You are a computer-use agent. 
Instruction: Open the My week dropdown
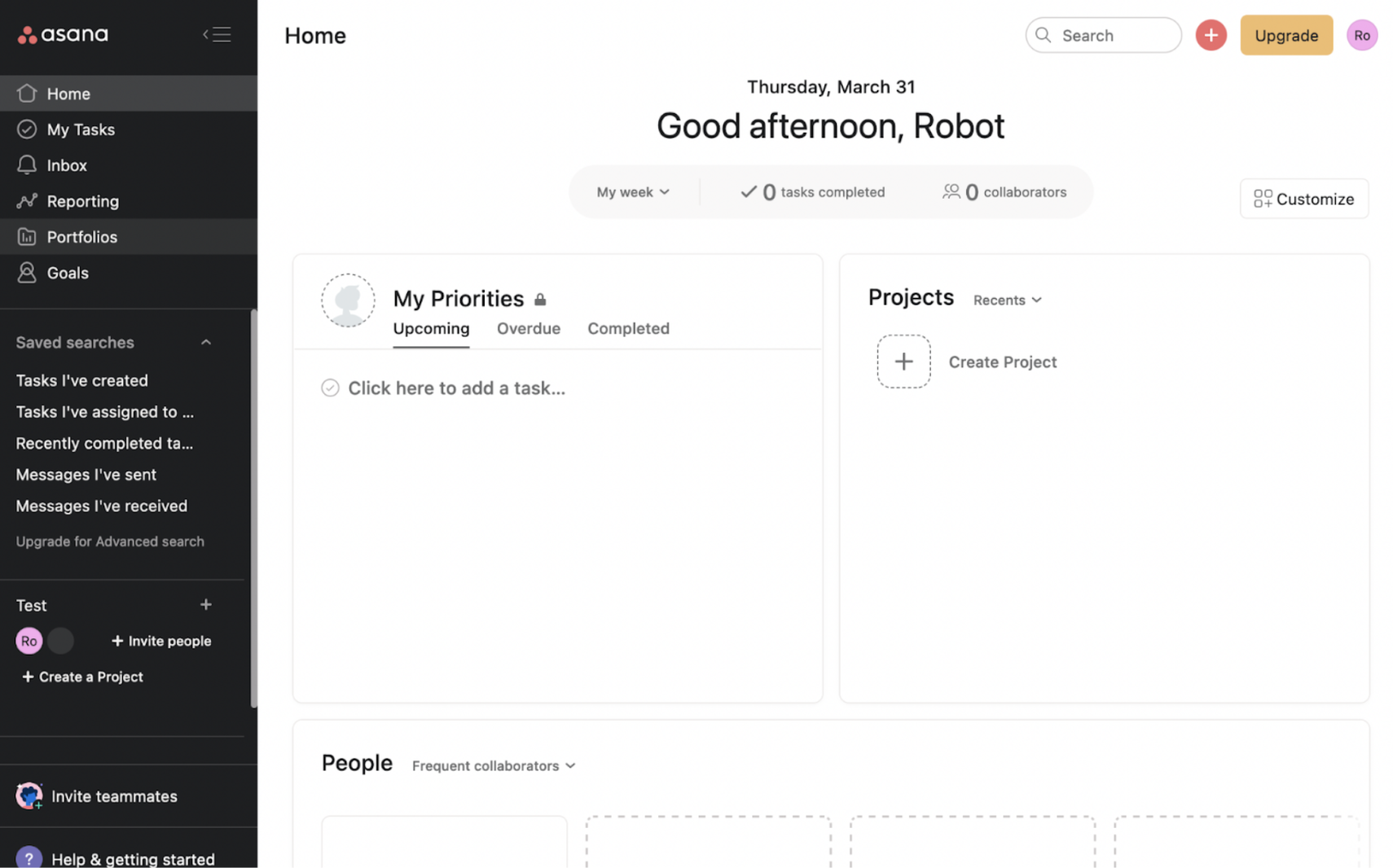click(632, 192)
